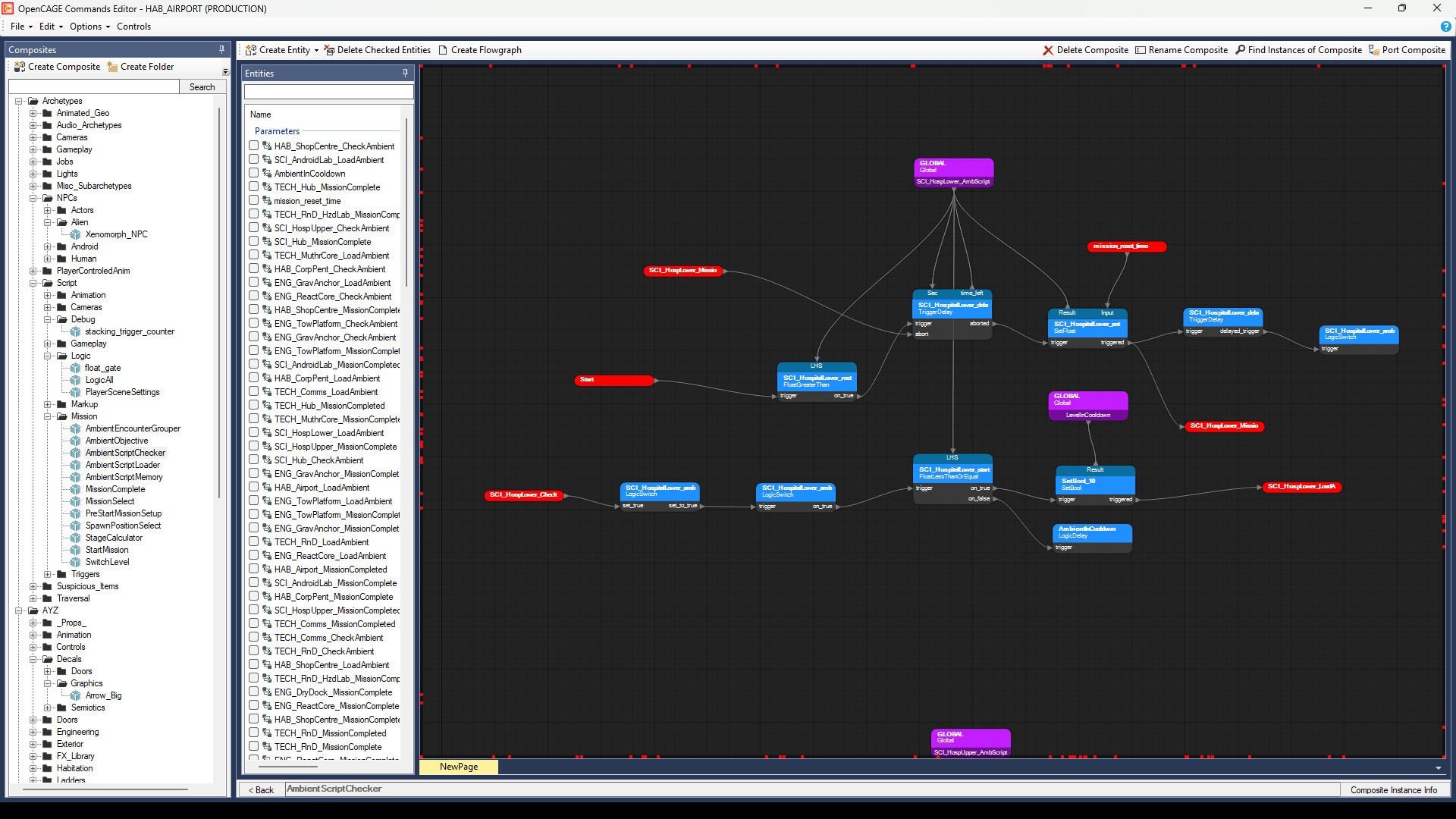Click the Delete Checked Entities icon
Screen dimensions: 1456x819
329,50
